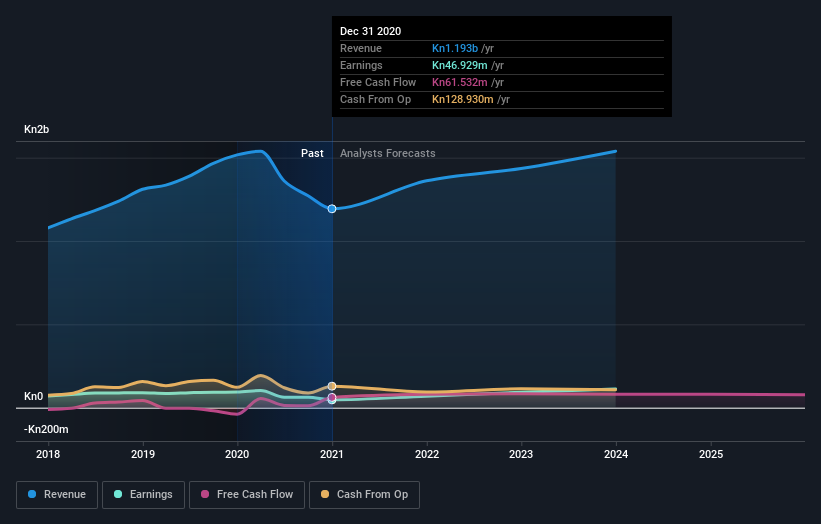Select the Revenue data point at 2021
The width and height of the screenshot is (821, 524).
[332, 209]
